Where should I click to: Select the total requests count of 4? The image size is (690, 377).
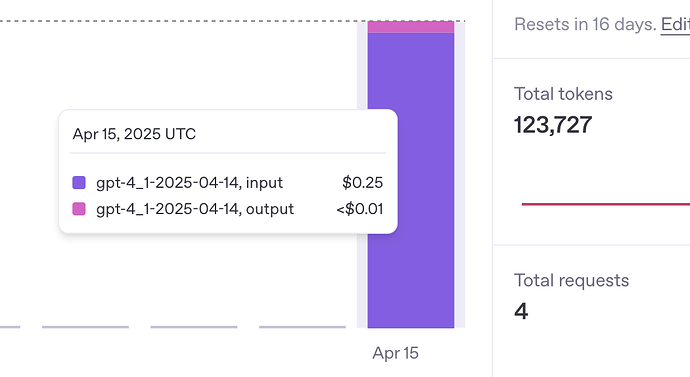point(521,311)
